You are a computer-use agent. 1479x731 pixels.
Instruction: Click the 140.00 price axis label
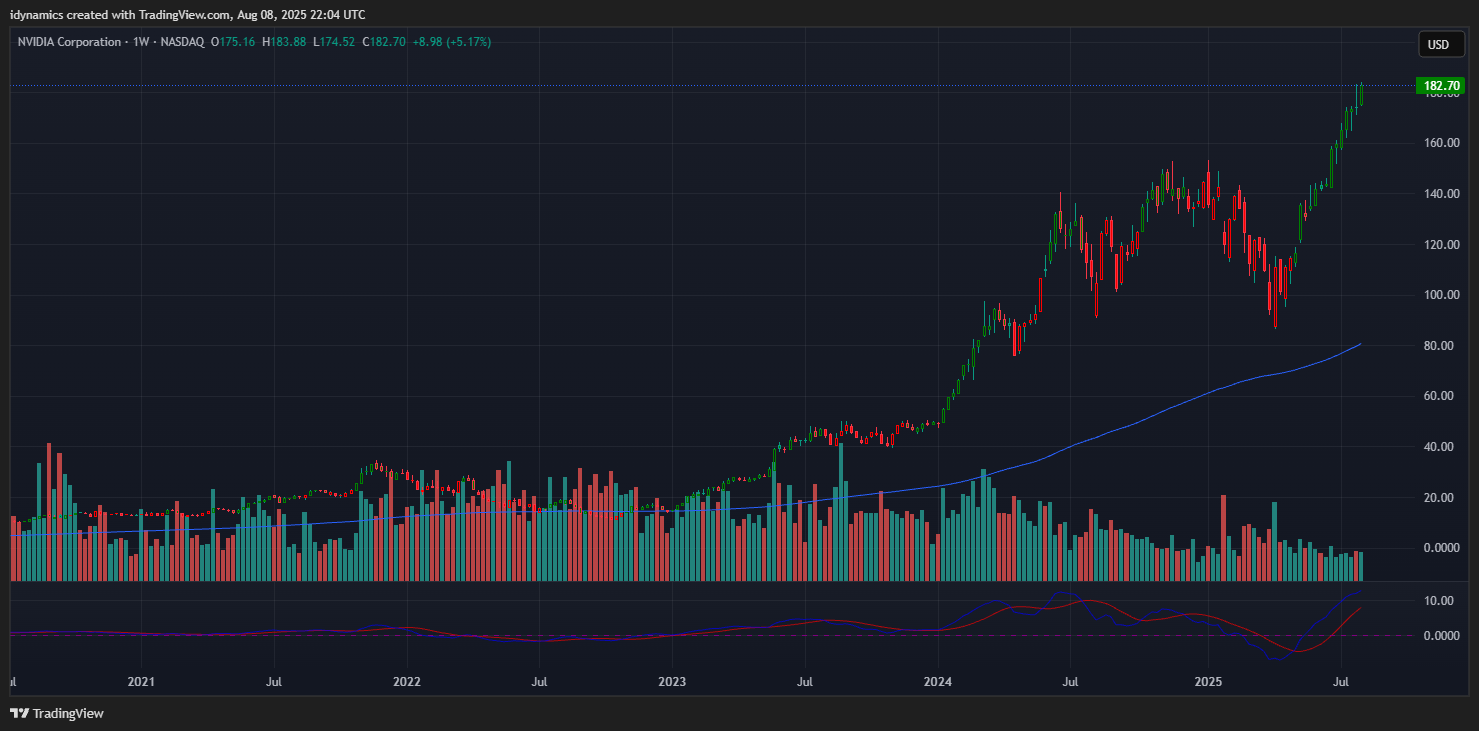pyautogui.click(x=1443, y=194)
